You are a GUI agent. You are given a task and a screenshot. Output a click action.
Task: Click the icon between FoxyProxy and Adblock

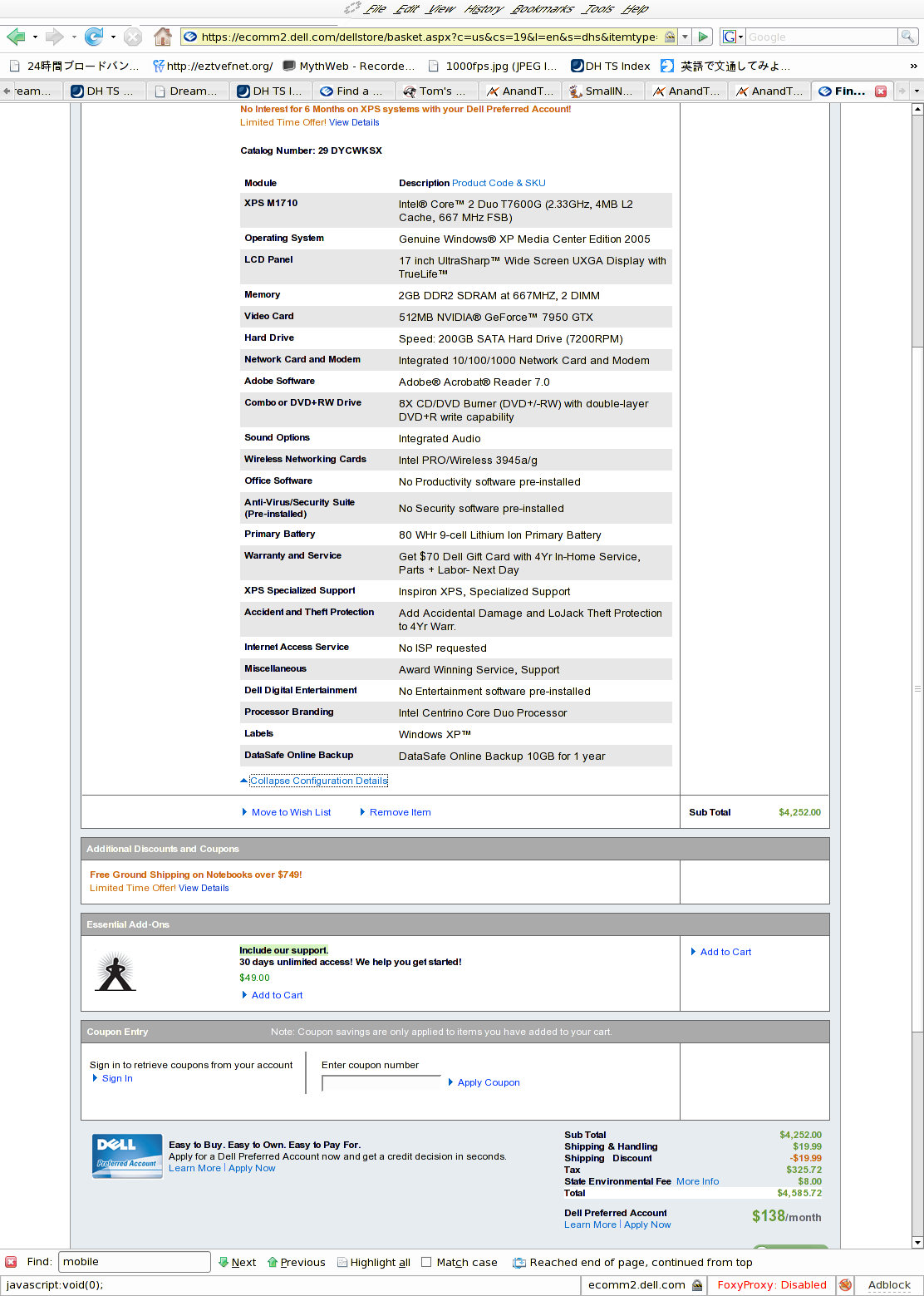pyautogui.click(x=845, y=1285)
